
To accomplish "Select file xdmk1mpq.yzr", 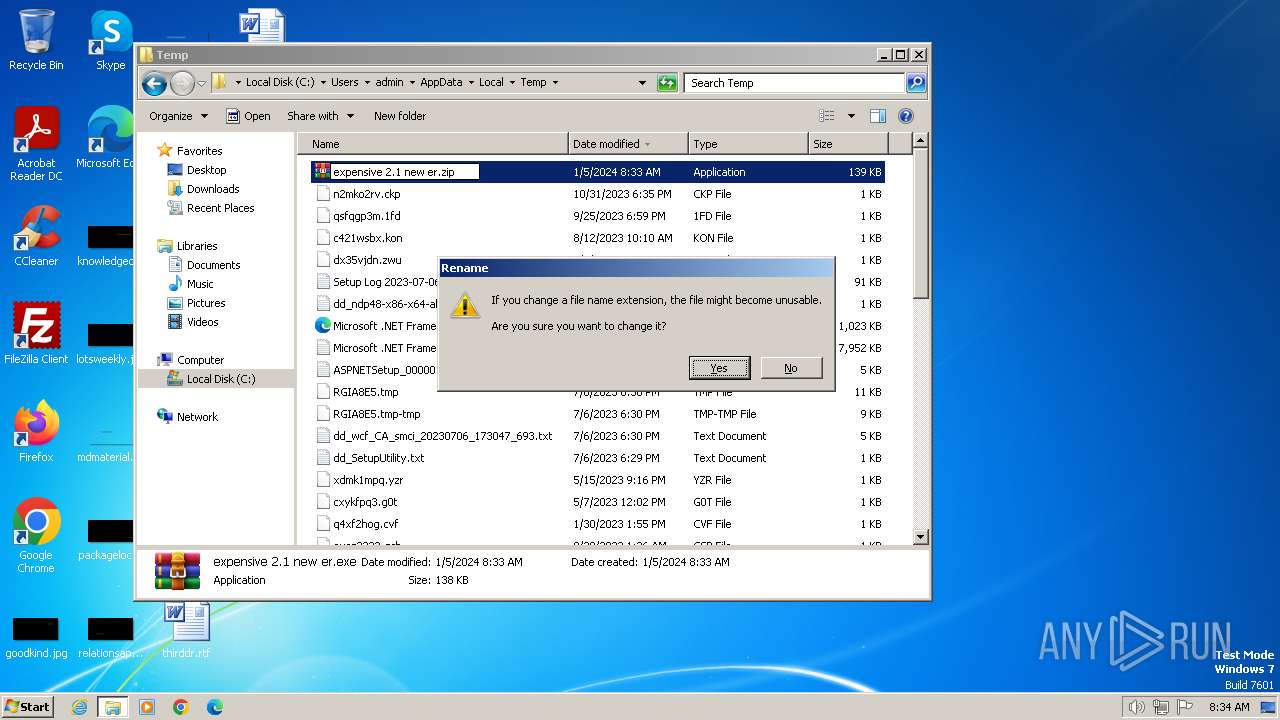I will pyautogui.click(x=367, y=480).
